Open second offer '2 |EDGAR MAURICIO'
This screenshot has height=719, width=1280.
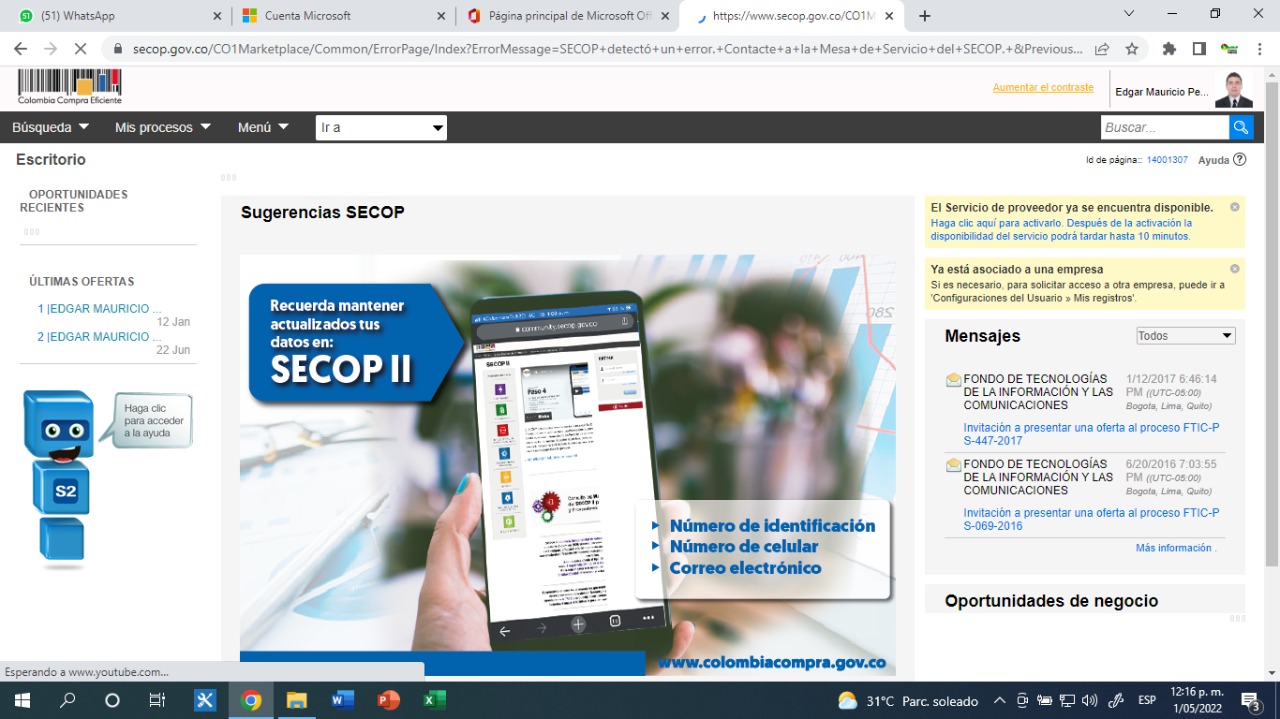point(99,337)
